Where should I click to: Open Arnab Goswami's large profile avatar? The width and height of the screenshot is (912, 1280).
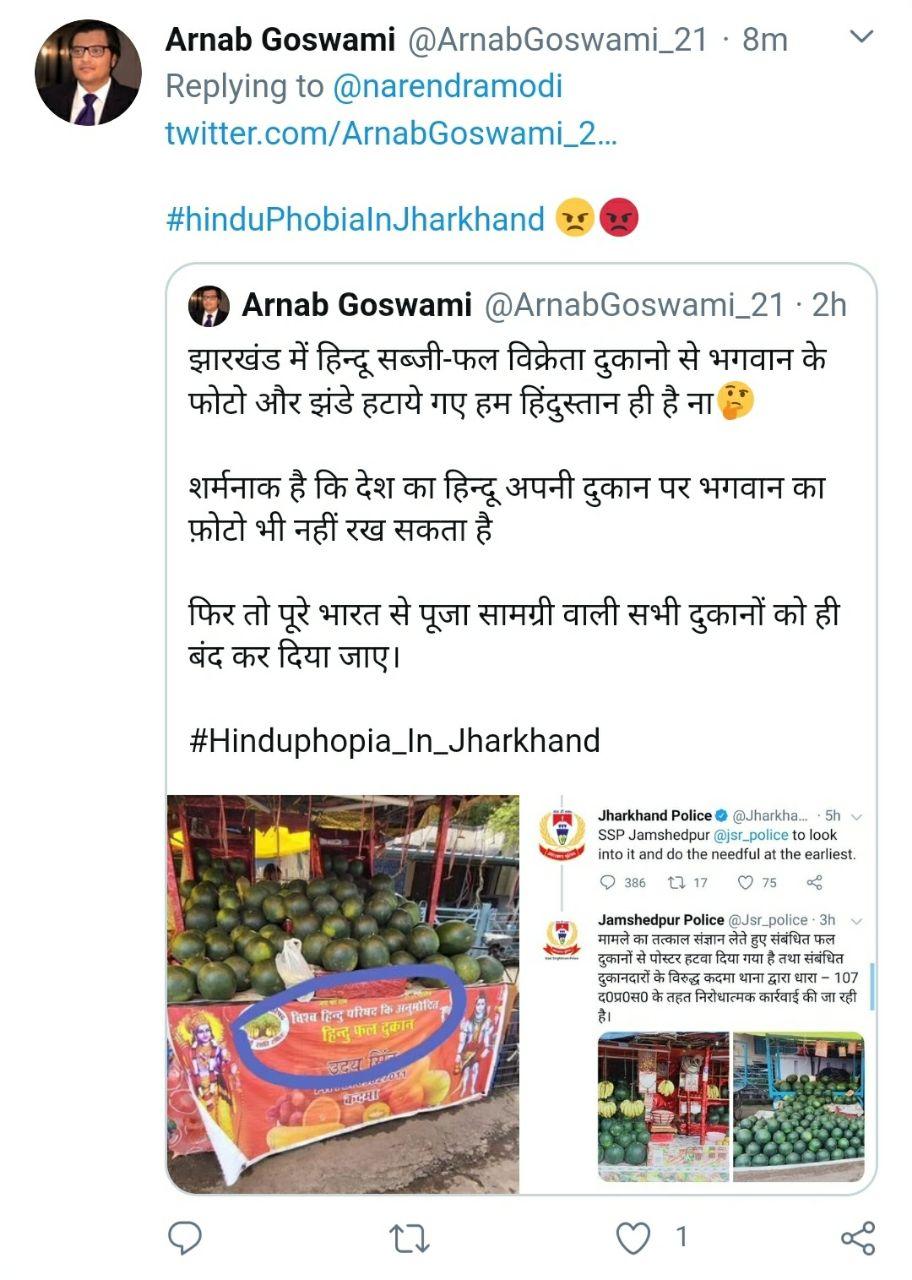88,72
